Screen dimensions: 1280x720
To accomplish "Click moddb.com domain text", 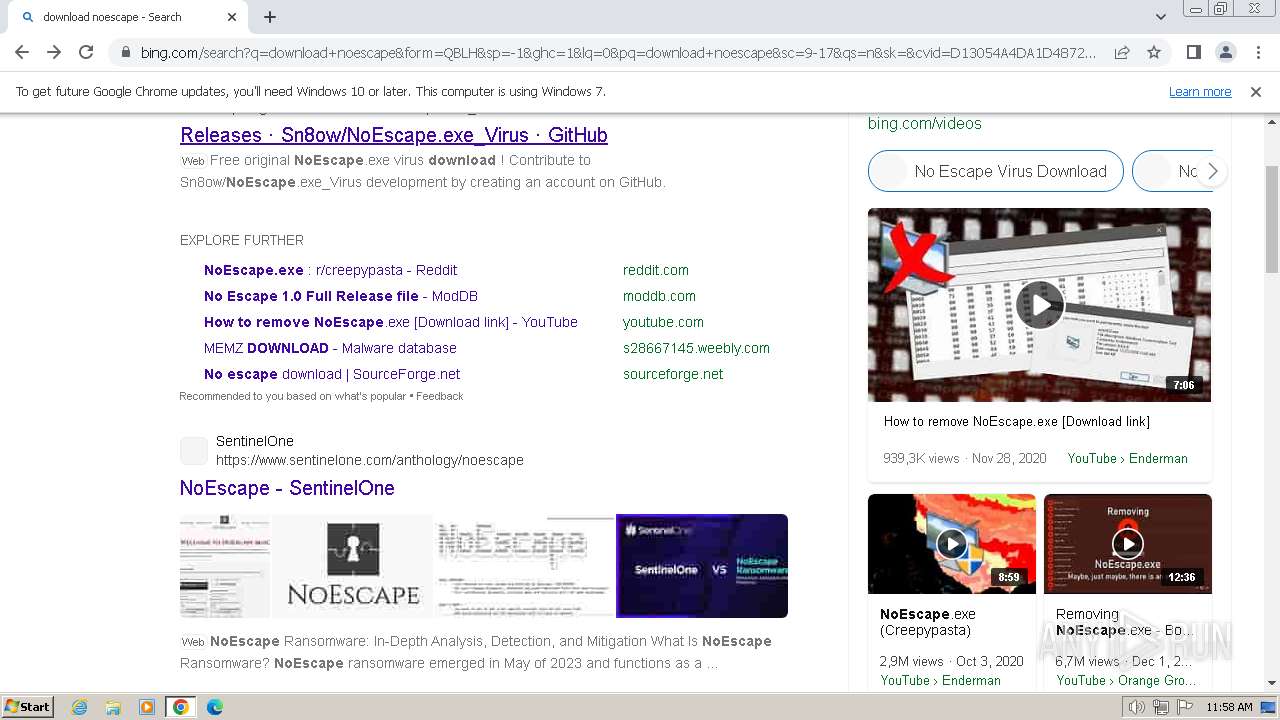I will 659,296.
